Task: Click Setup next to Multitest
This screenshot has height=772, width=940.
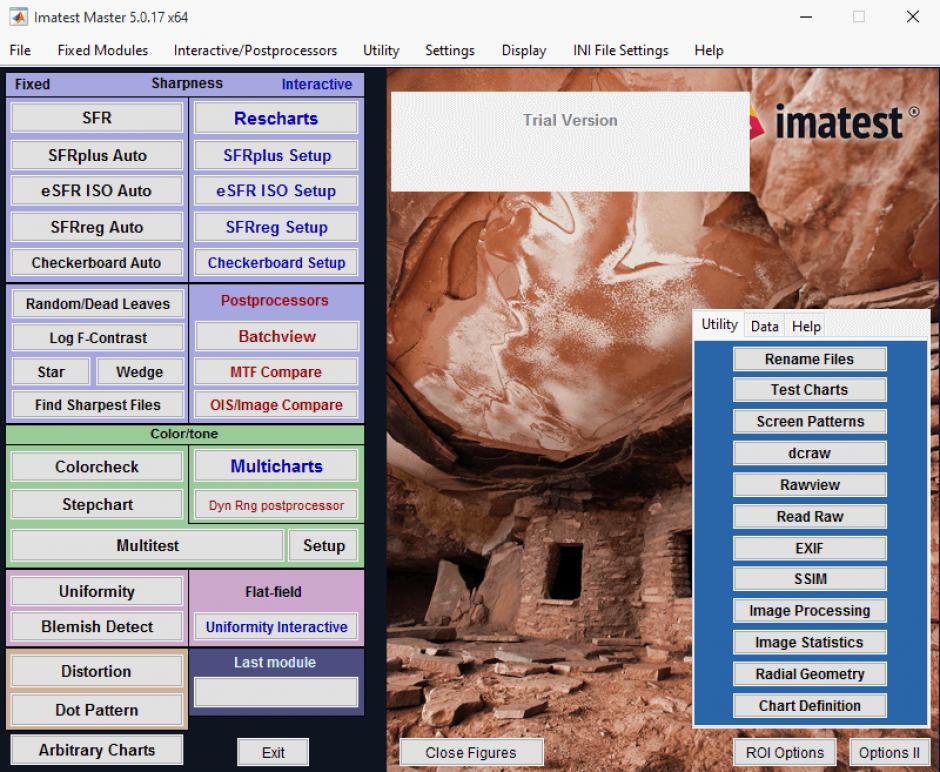Action: 324,545
